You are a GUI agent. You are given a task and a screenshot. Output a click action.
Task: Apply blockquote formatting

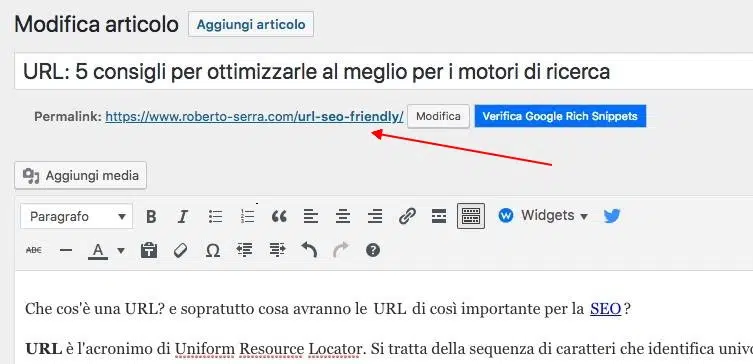[x=279, y=217]
